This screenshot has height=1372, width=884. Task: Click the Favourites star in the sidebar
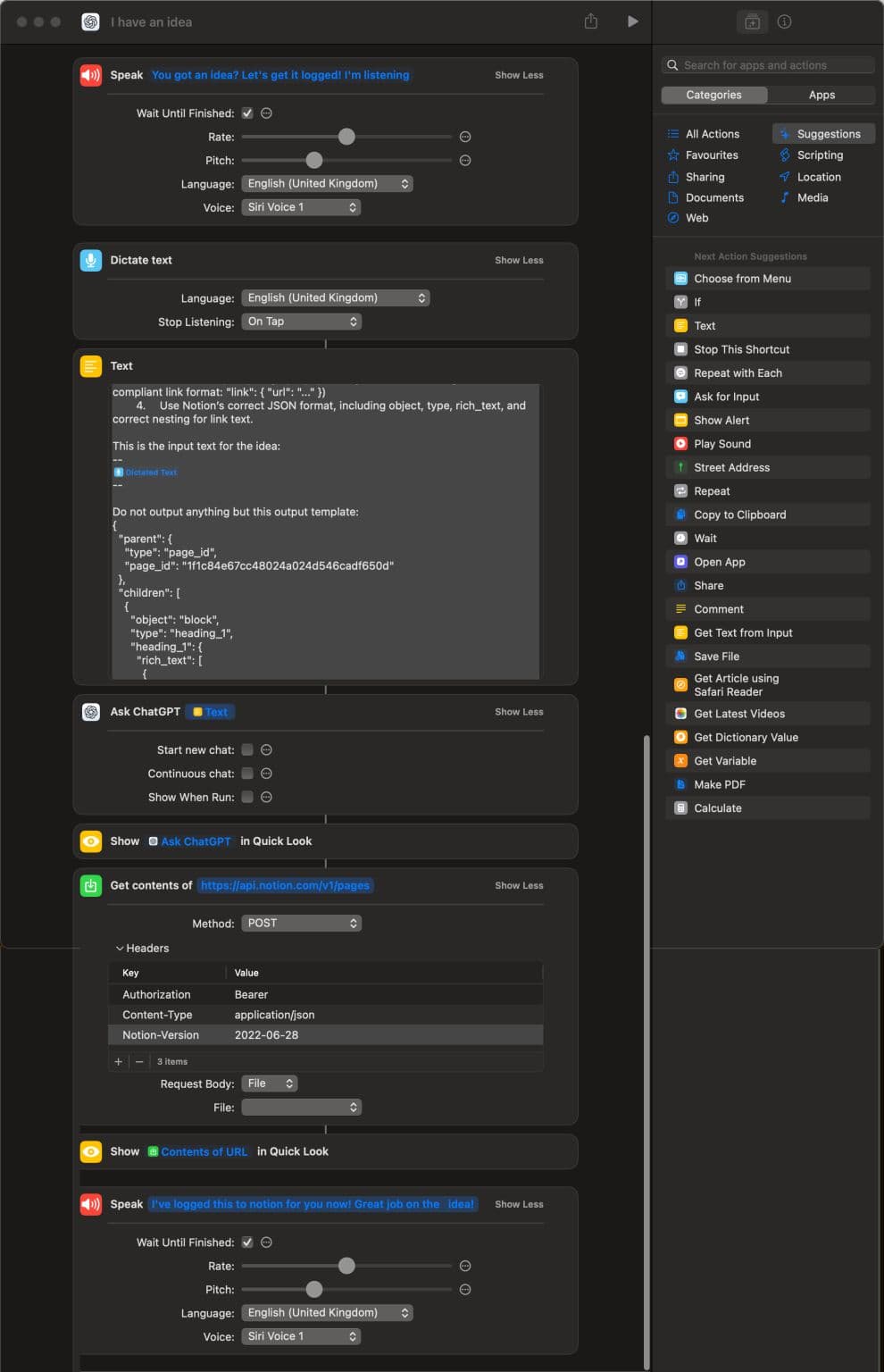674,155
